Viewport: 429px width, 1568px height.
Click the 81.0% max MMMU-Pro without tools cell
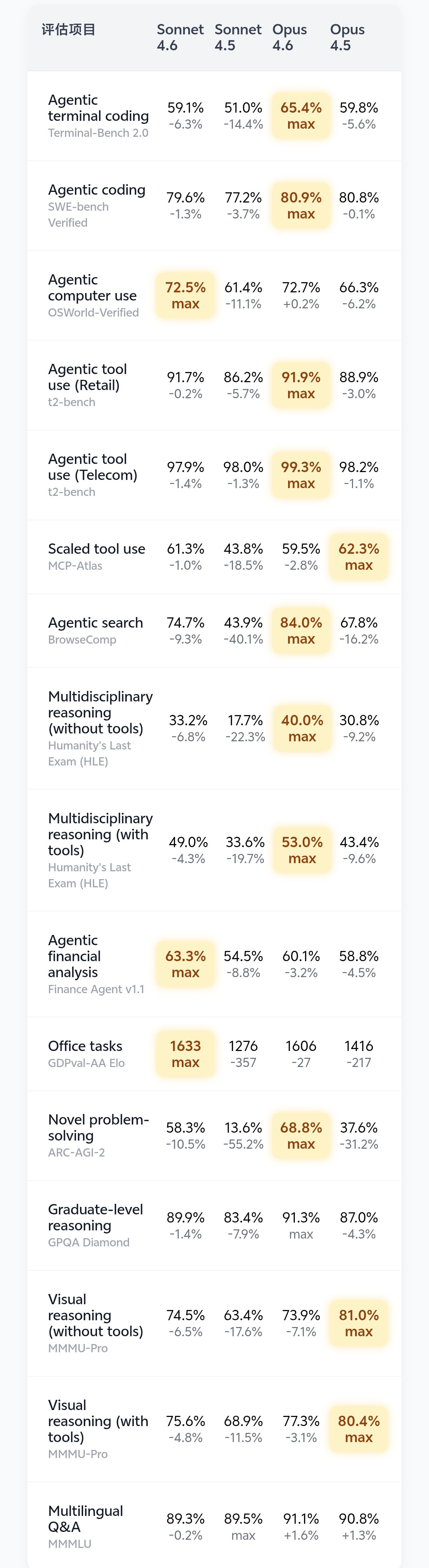pos(359,1323)
